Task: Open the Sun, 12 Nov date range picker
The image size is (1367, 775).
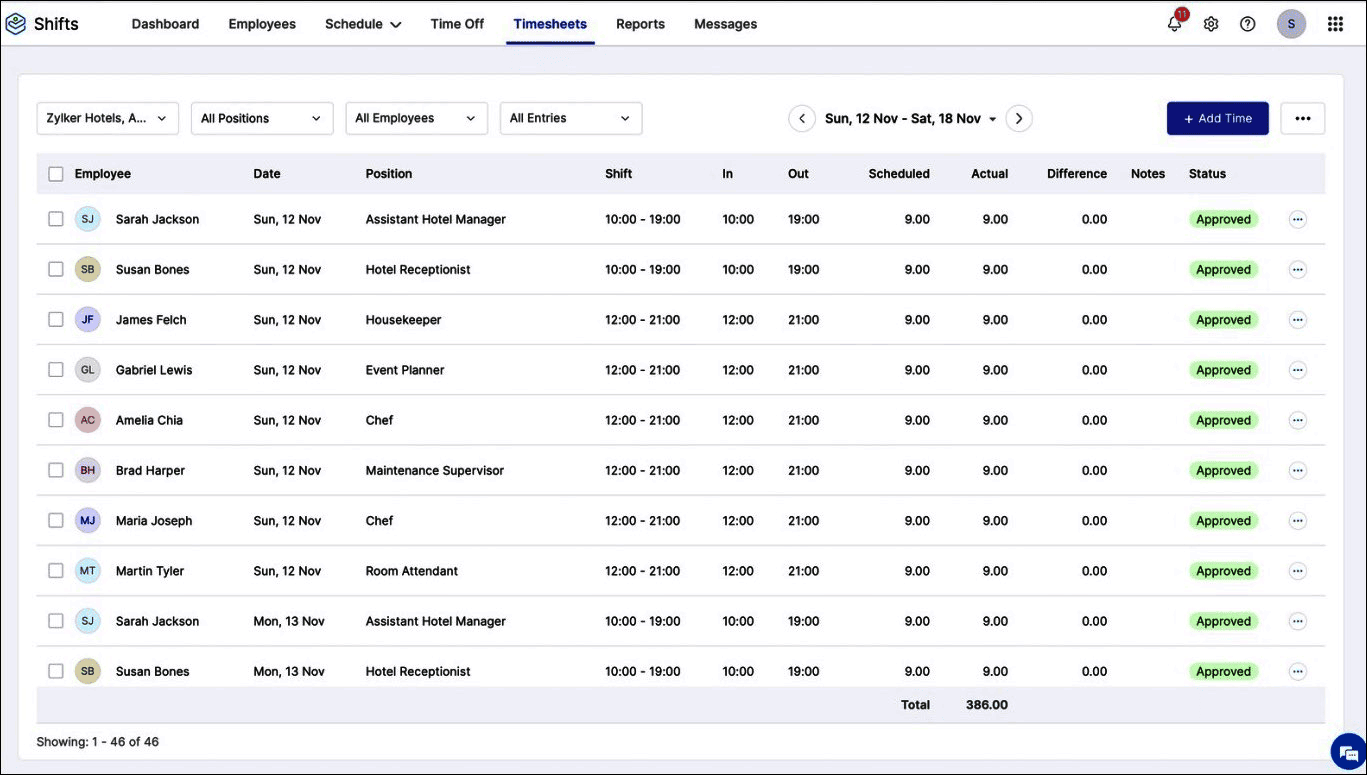Action: click(905, 116)
